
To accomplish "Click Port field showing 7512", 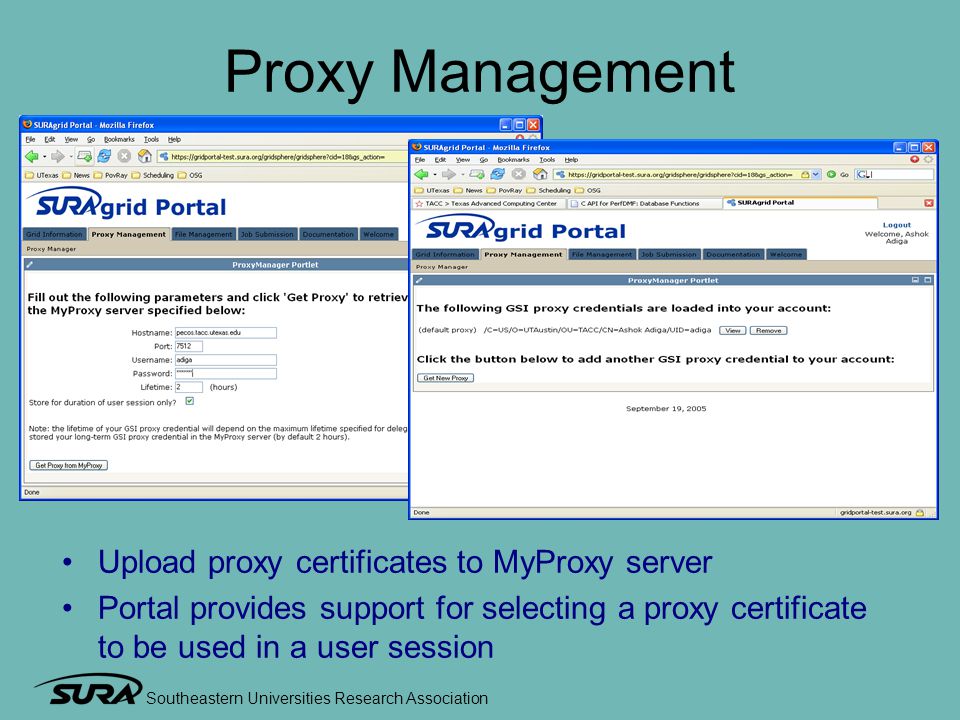I will tap(189, 346).
